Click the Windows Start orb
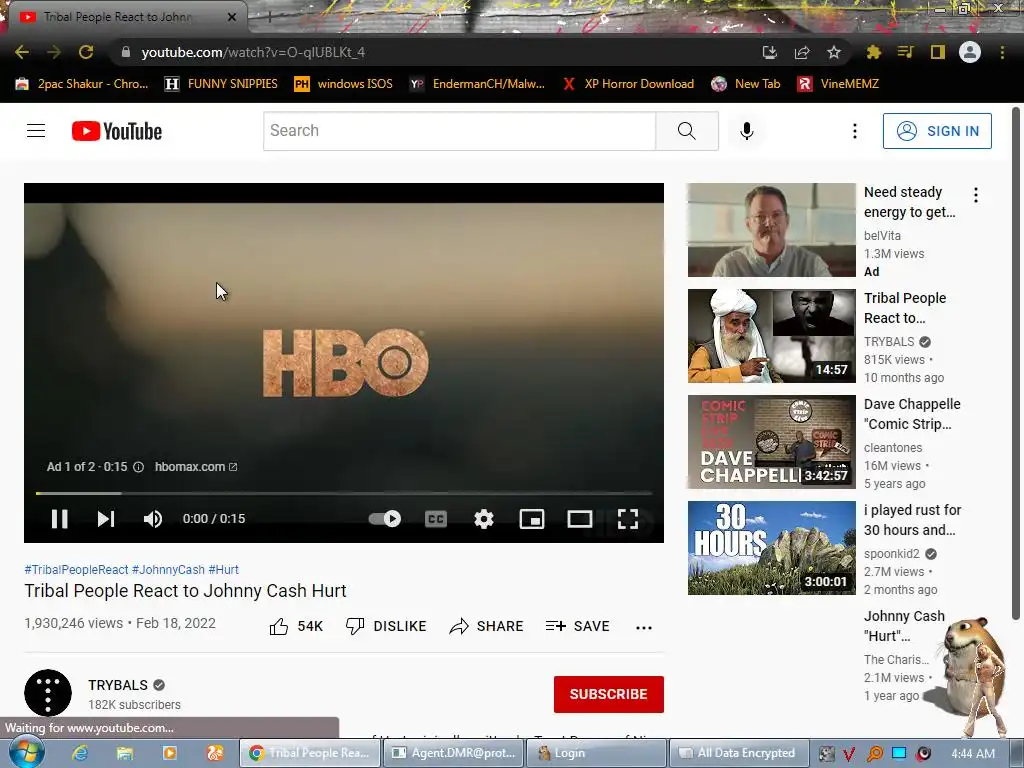Screen dimensions: 1024x768 [x=26, y=752]
